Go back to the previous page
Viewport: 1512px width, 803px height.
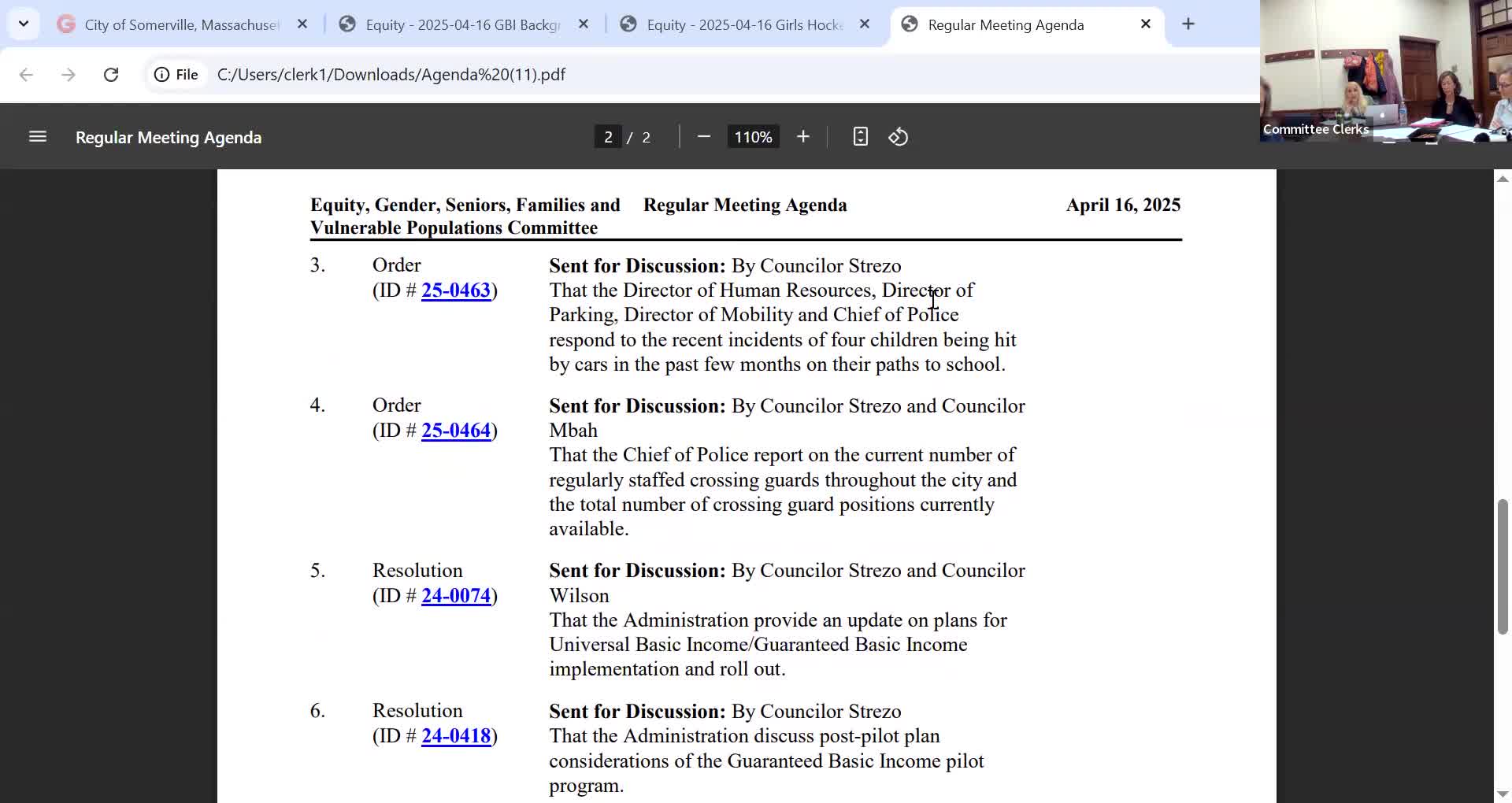tap(26, 75)
